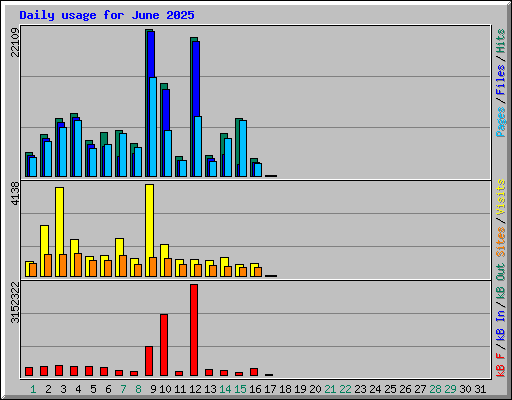This screenshot has width=512, height=400.
Task: Click day 27 on the x-axis
Action: coord(421,389)
